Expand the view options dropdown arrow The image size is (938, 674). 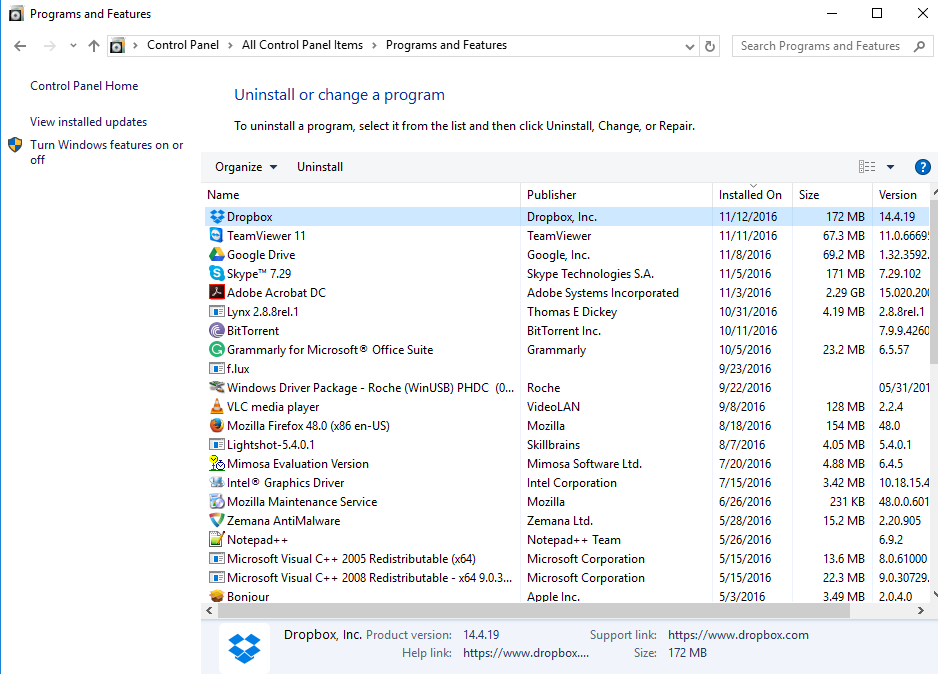tap(890, 167)
